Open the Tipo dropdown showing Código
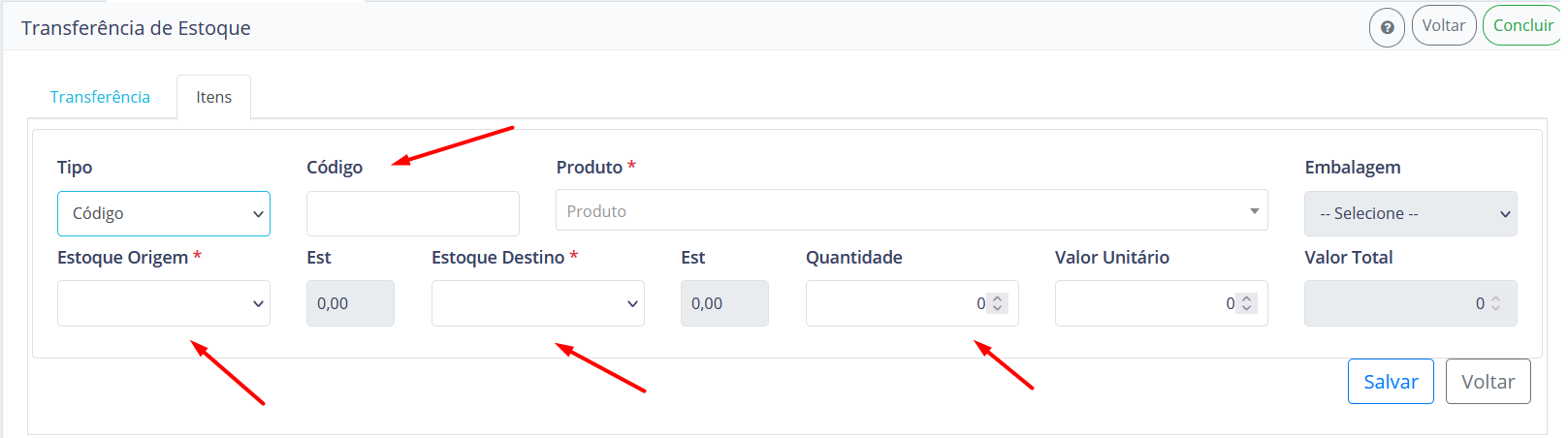This screenshot has width=1568, height=438. point(164,213)
